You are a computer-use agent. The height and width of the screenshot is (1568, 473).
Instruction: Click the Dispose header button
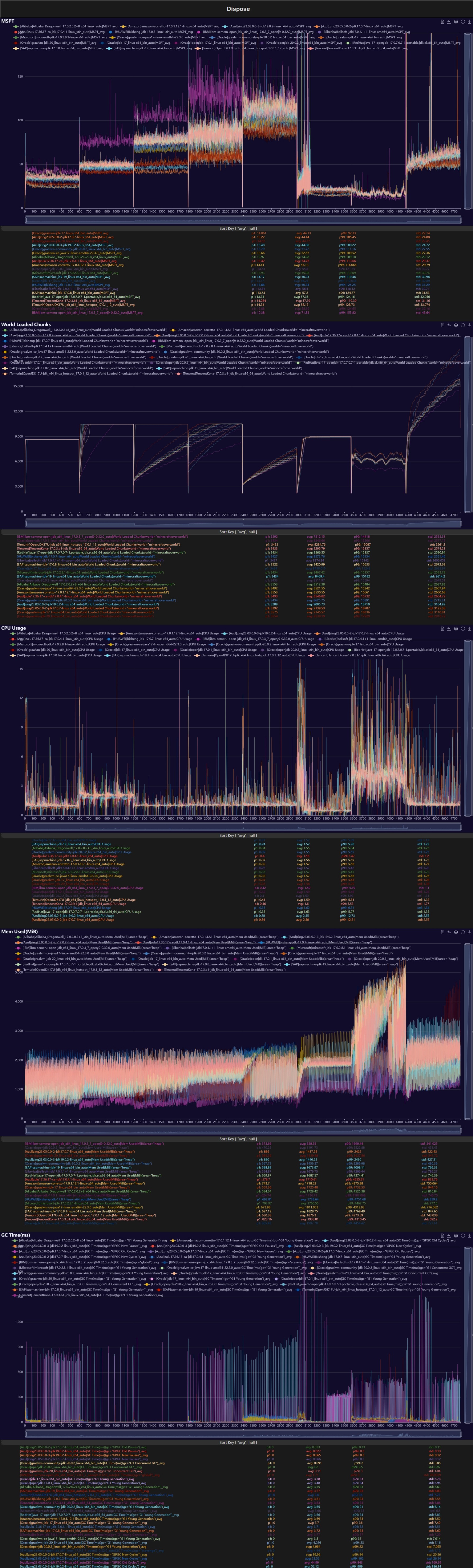(238, 9)
